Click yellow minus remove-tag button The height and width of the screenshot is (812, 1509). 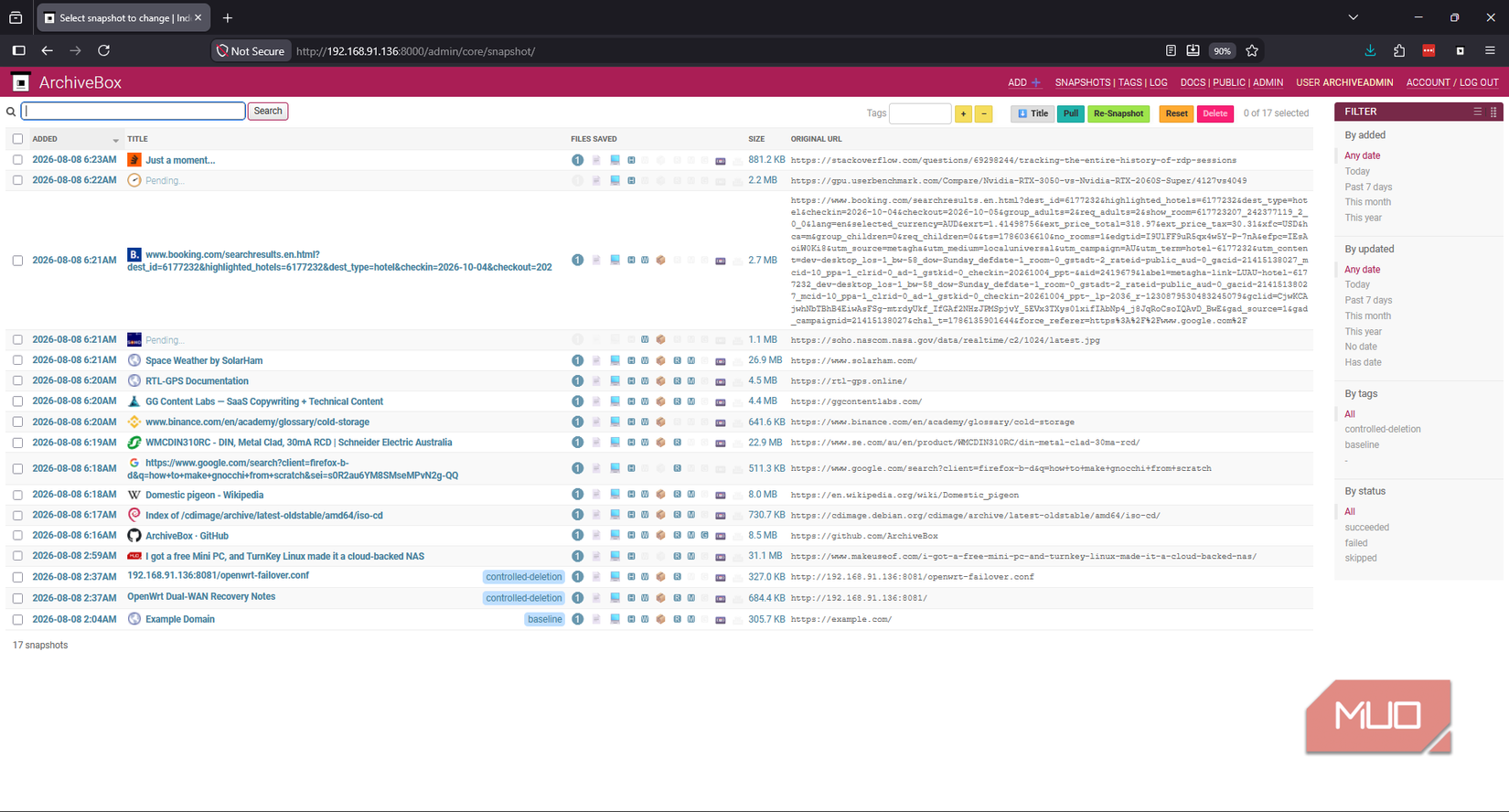pyautogui.click(x=983, y=113)
